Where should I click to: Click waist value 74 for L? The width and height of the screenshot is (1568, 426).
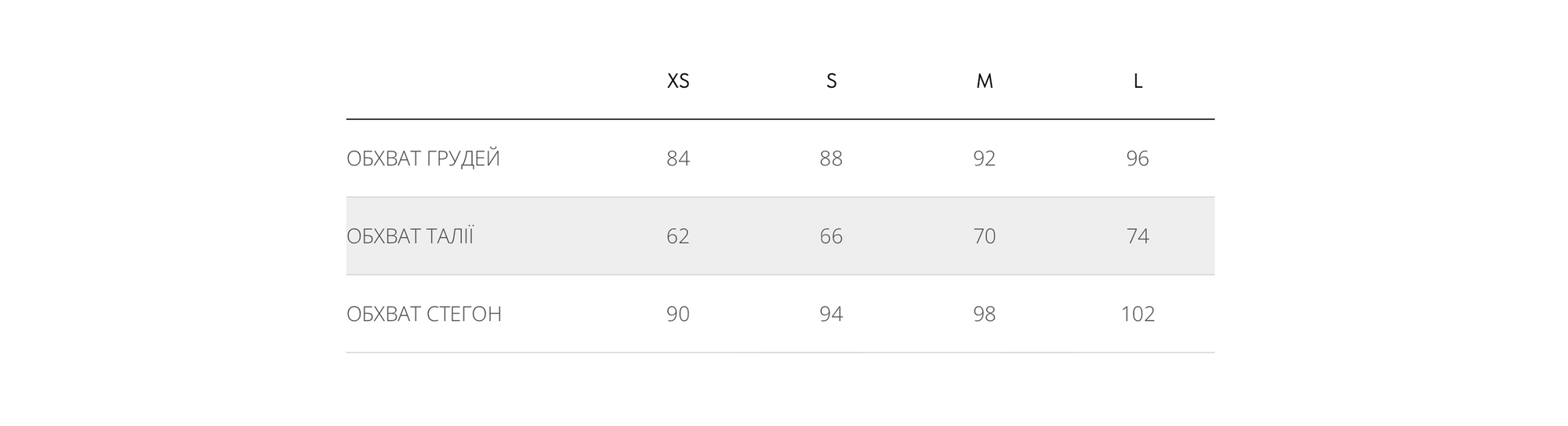click(x=1138, y=236)
